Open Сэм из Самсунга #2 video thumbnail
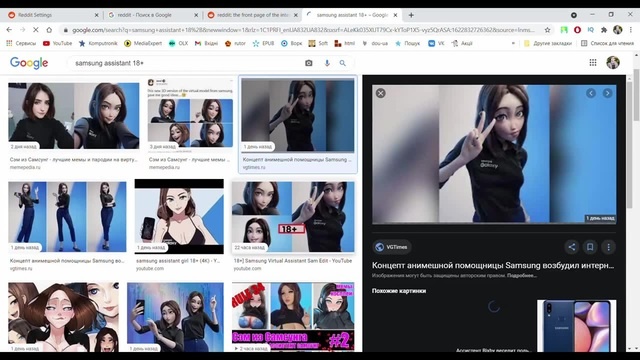 [x=293, y=317]
